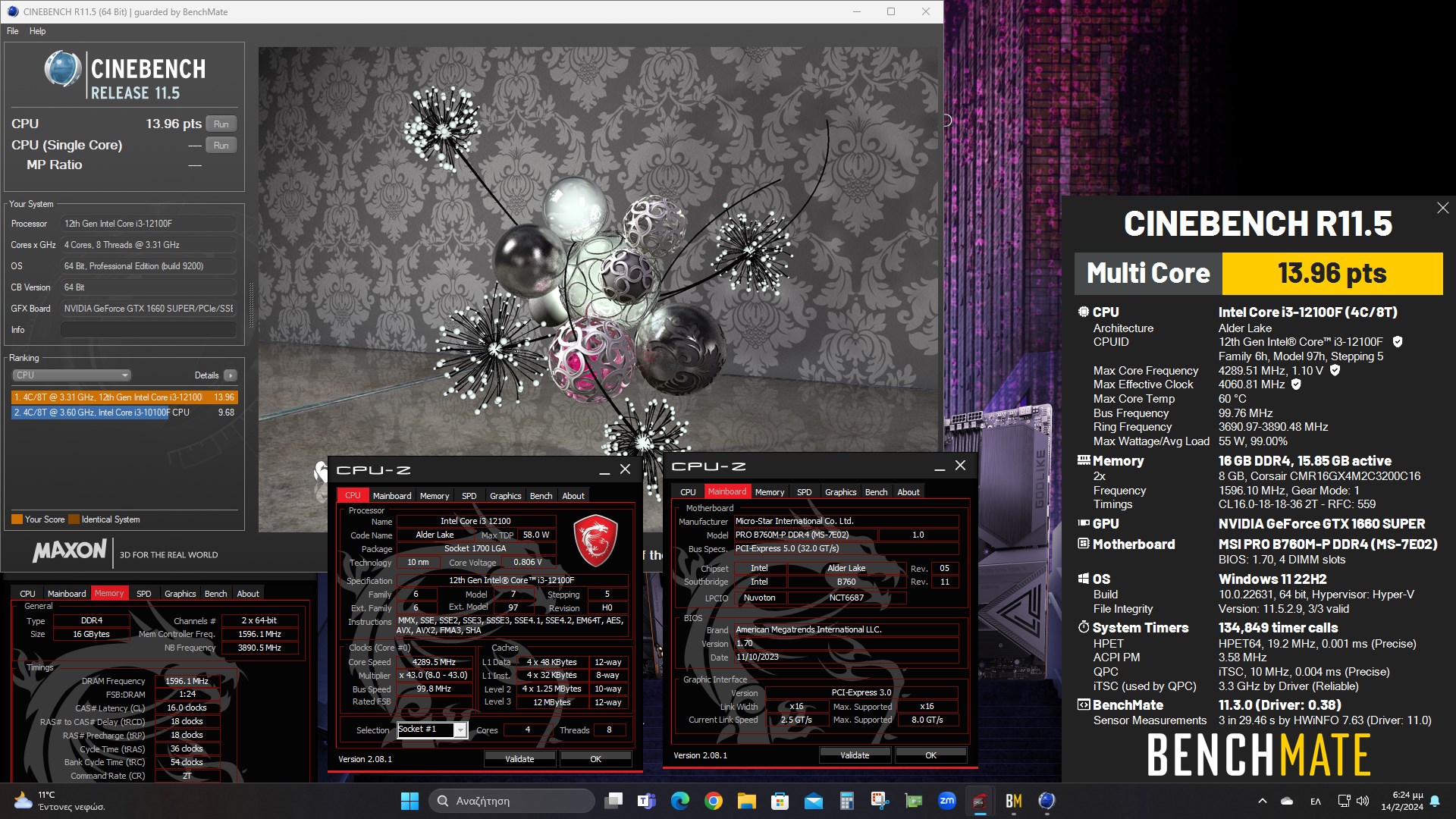Click the rendered Cinebench scene image
Screen dimensions: 1456x819
pos(598,290)
